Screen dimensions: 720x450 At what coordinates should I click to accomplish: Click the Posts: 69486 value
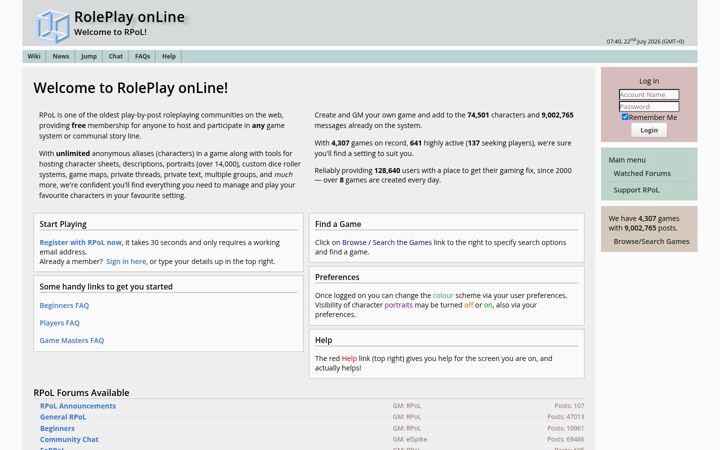566,439
